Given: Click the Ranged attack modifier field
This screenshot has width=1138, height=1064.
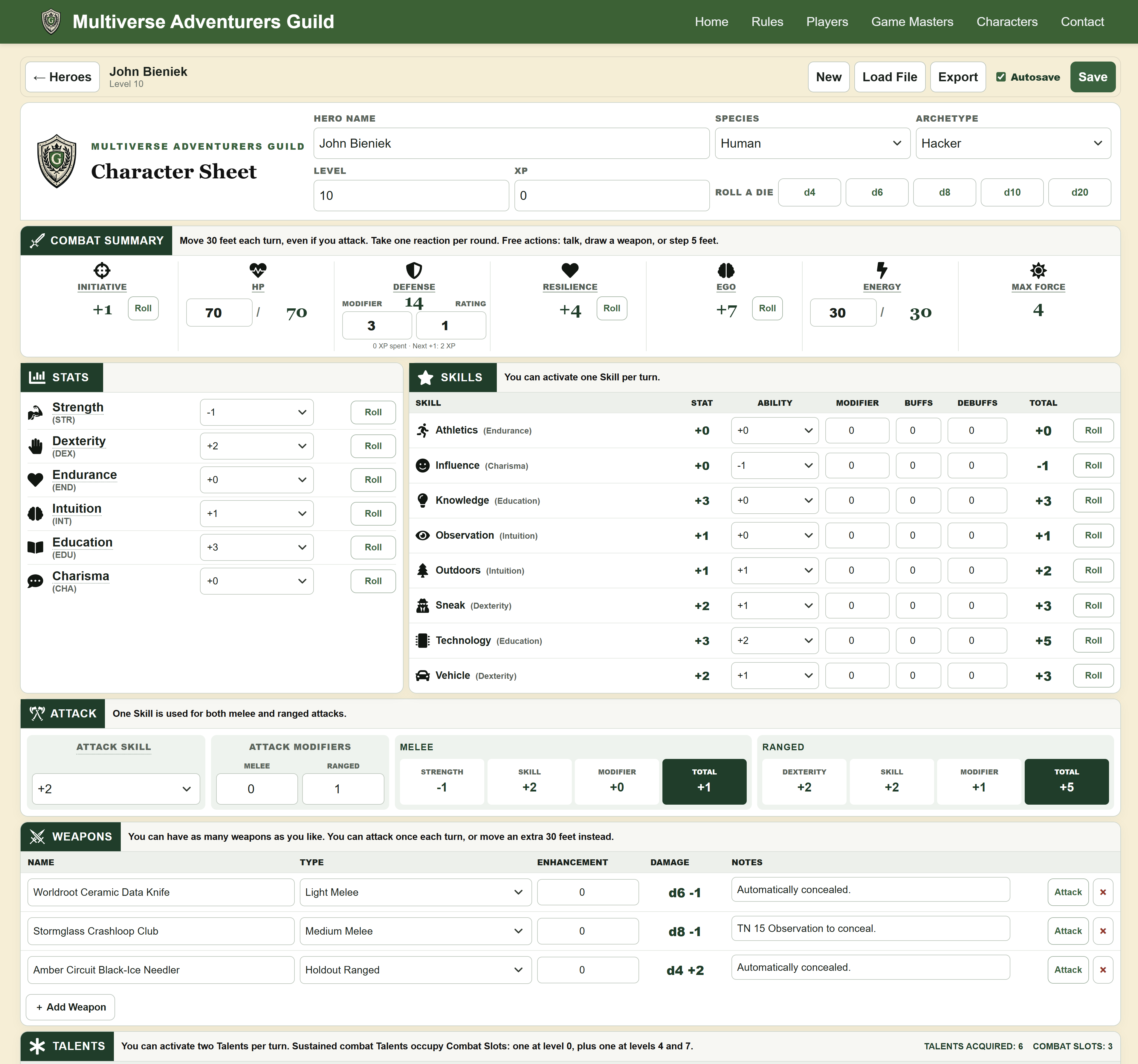Looking at the screenshot, I should (x=343, y=789).
